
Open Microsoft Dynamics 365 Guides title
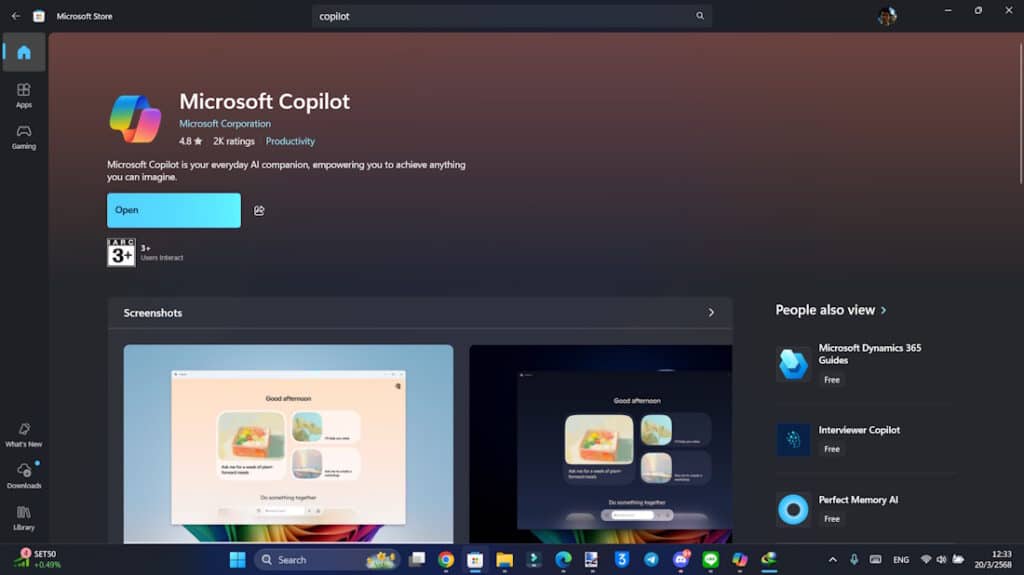point(870,354)
